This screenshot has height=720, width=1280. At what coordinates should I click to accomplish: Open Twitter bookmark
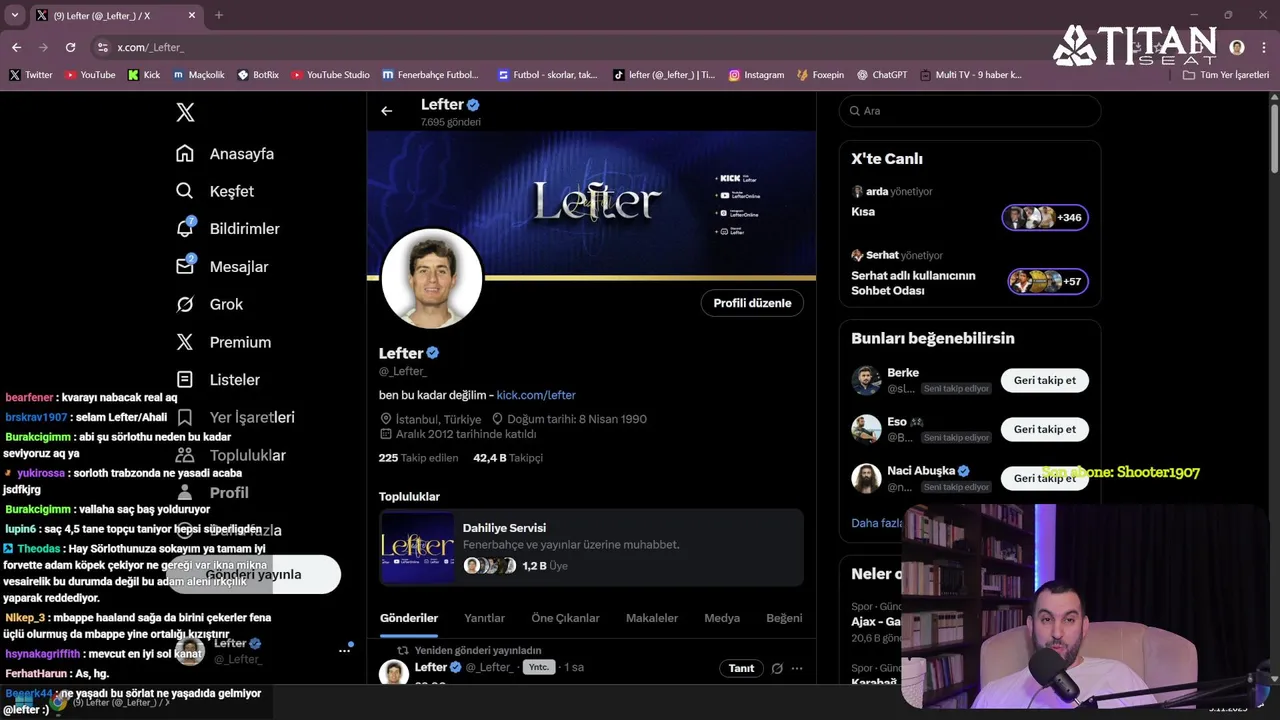31,75
